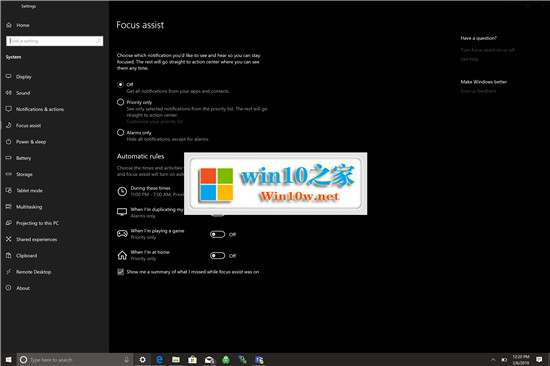The width and height of the screenshot is (550, 366).
Task: Open the During these times rule
Action: tap(150, 191)
